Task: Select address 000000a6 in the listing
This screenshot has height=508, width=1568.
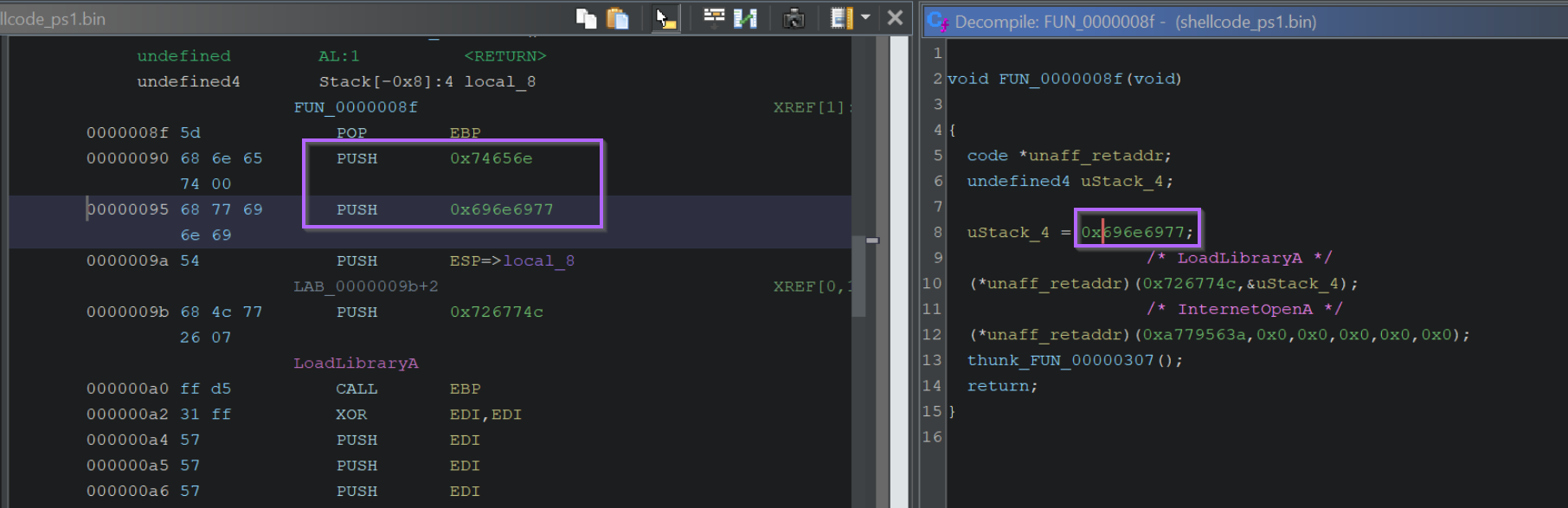Action: click(127, 491)
